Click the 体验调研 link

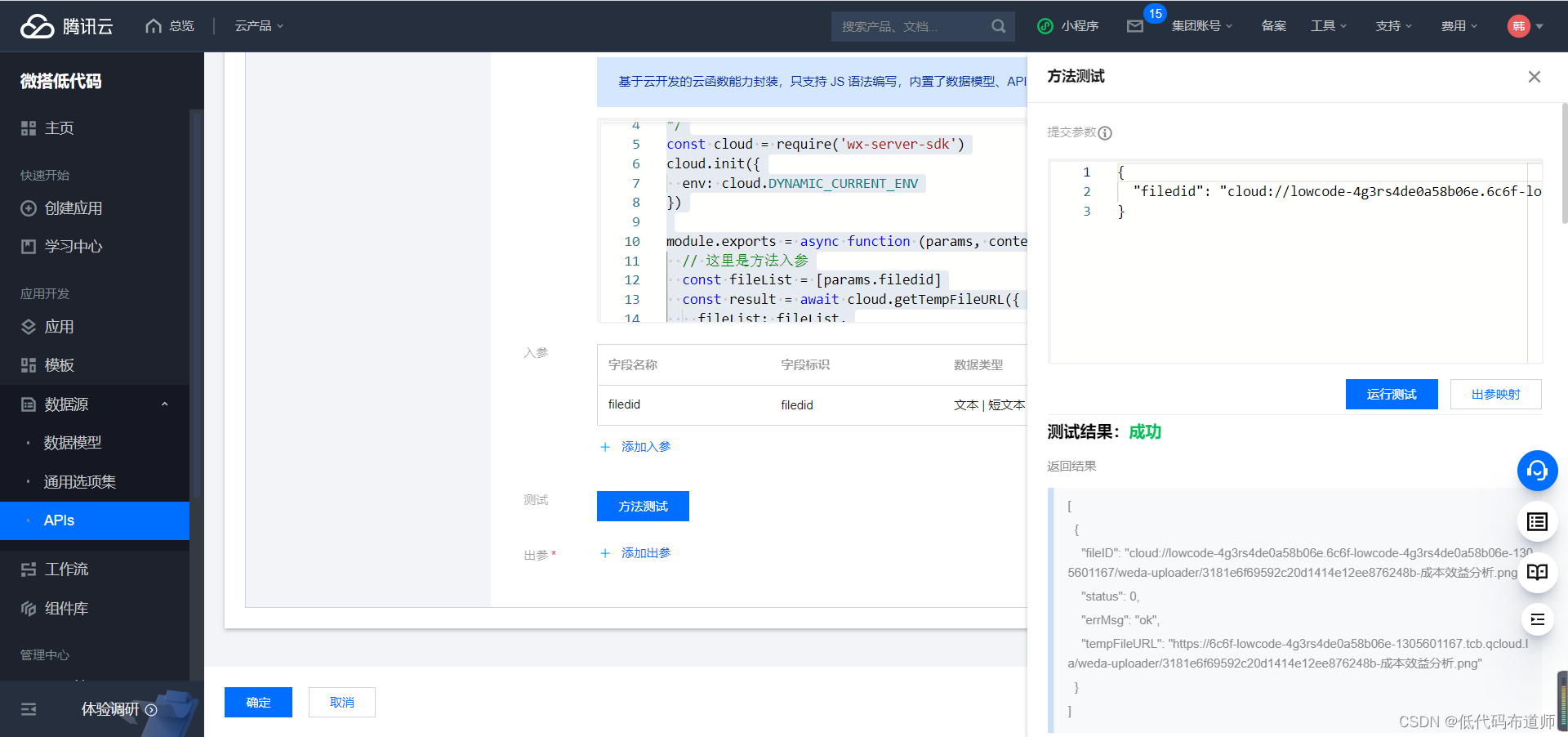tap(110, 709)
